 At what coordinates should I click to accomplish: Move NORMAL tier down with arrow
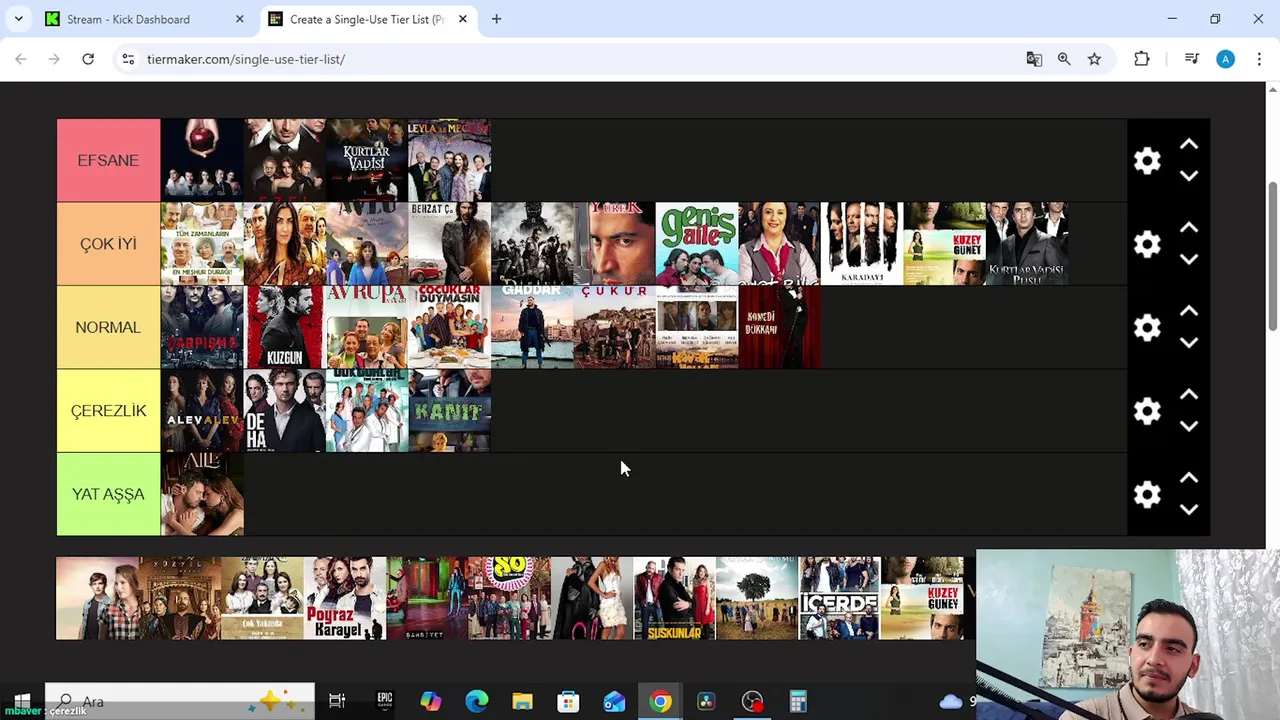pos(1188,343)
